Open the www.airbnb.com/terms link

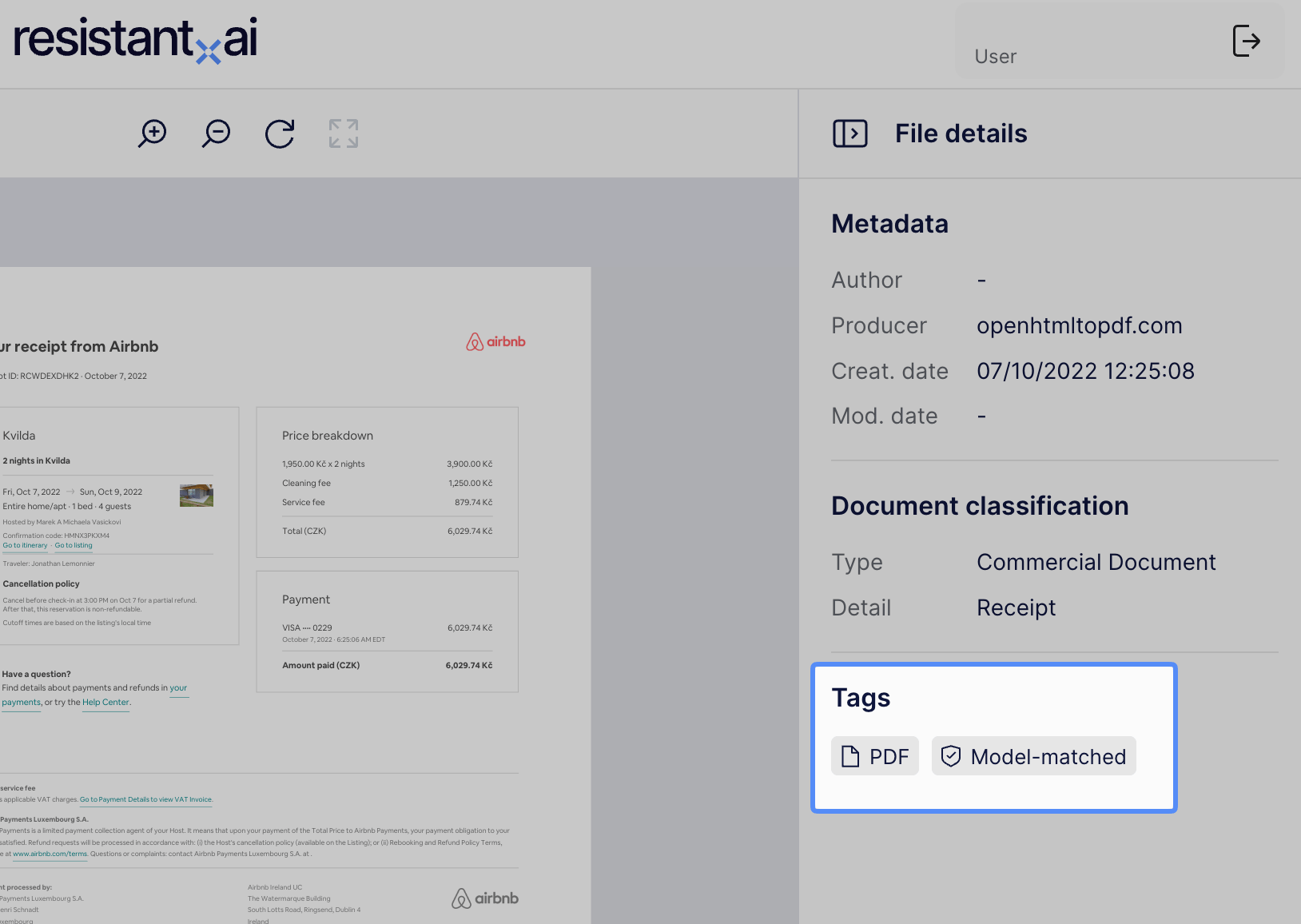(50, 854)
